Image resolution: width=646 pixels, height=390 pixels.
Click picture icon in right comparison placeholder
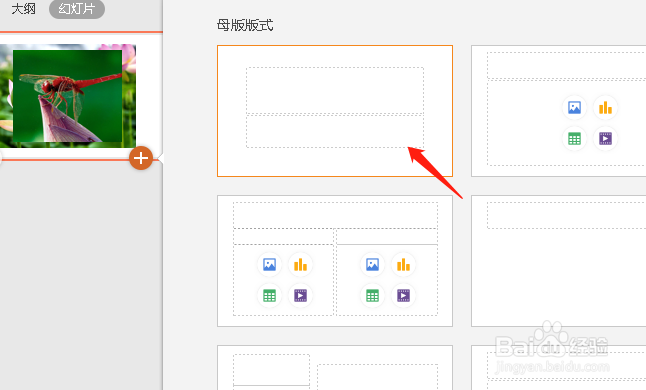click(x=372, y=264)
